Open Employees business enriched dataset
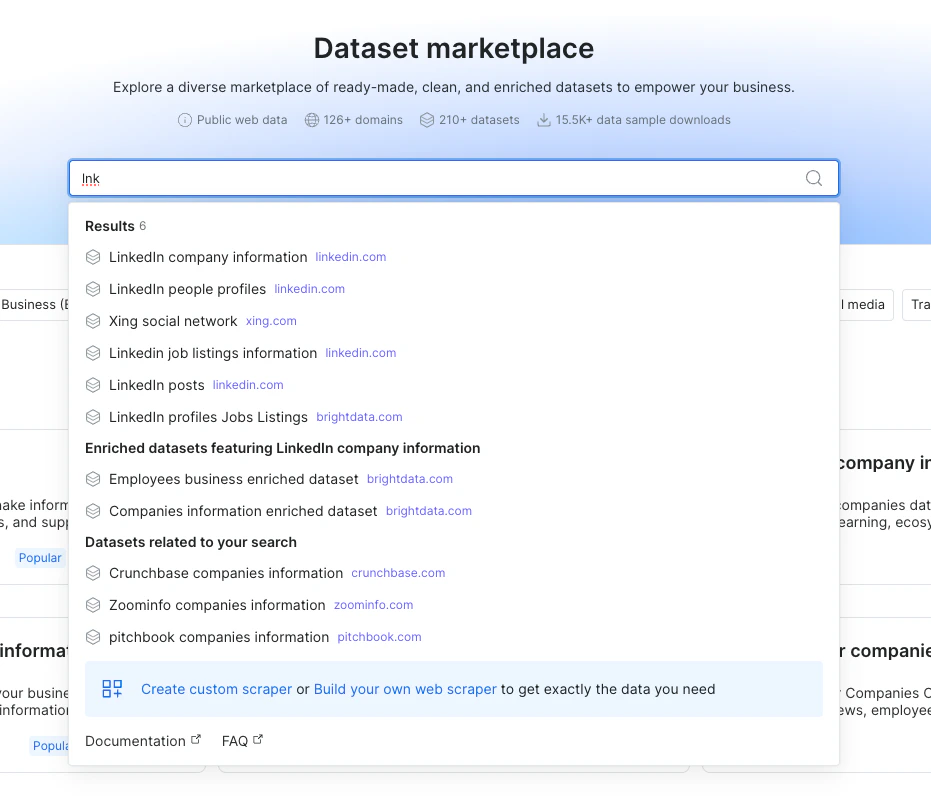Viewport: 931px width, 808px height. click(233, 479)
